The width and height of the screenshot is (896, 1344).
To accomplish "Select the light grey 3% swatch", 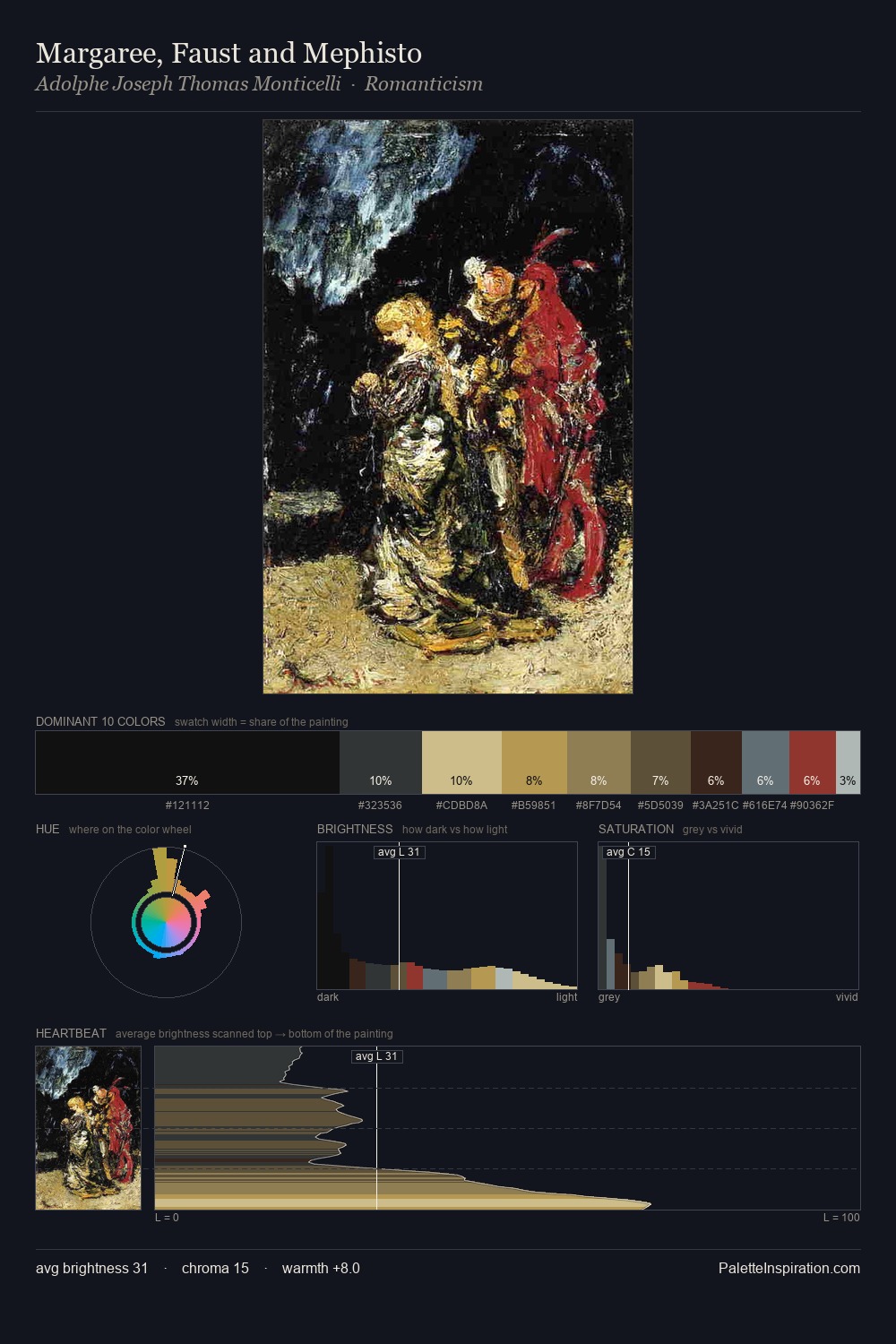I will click(x=848, y=762).
